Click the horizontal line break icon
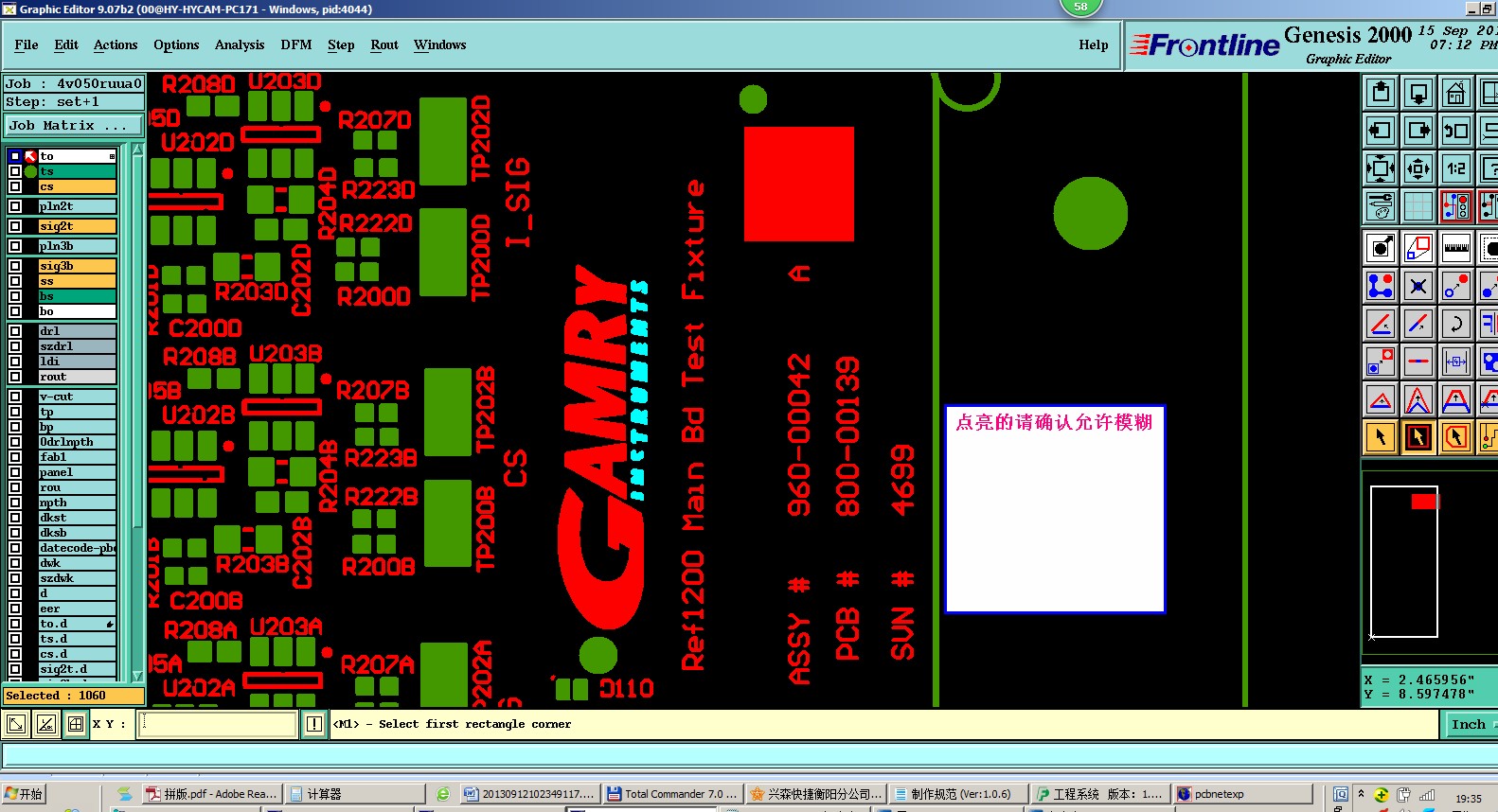This screenshot has height=812, width=1498. point(1418,361)
